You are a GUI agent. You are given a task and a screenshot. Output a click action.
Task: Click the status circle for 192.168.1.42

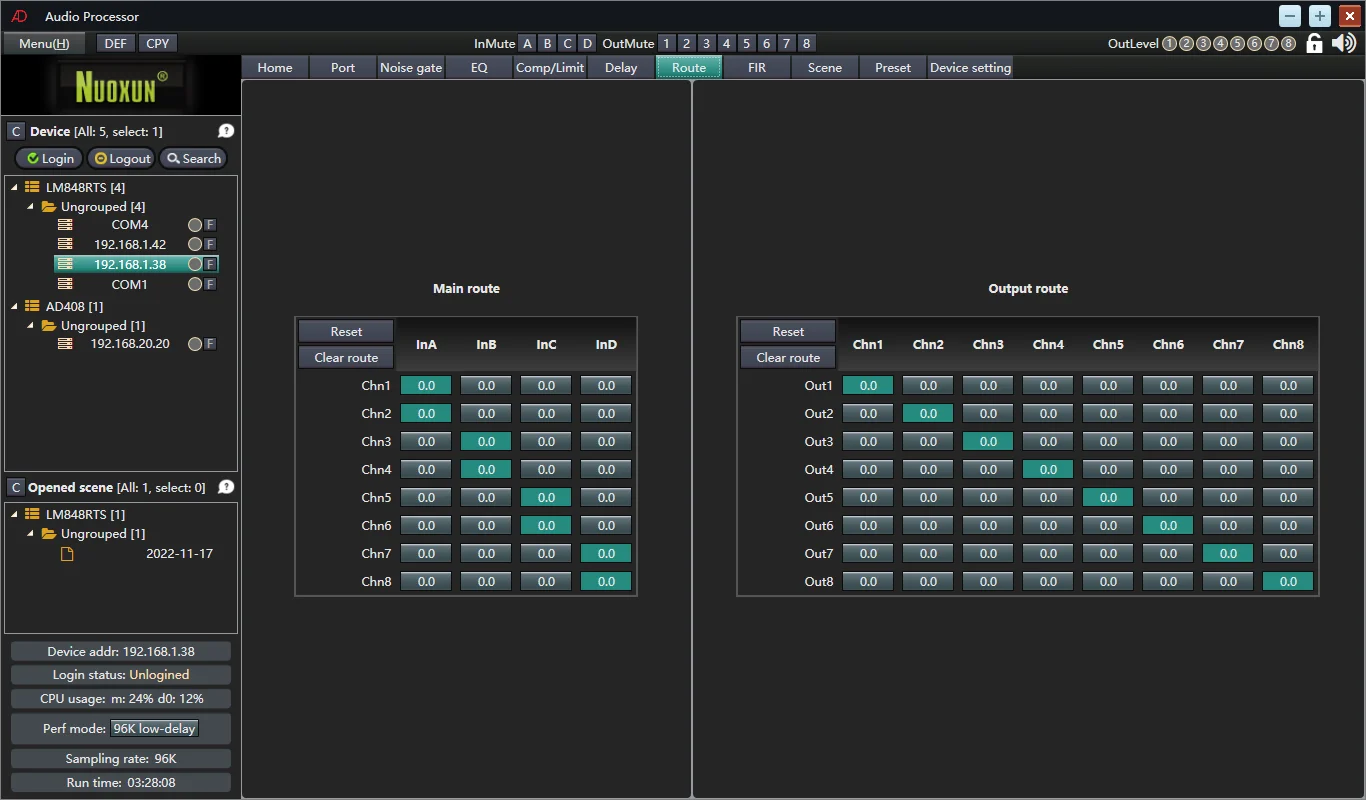point(195,245)
